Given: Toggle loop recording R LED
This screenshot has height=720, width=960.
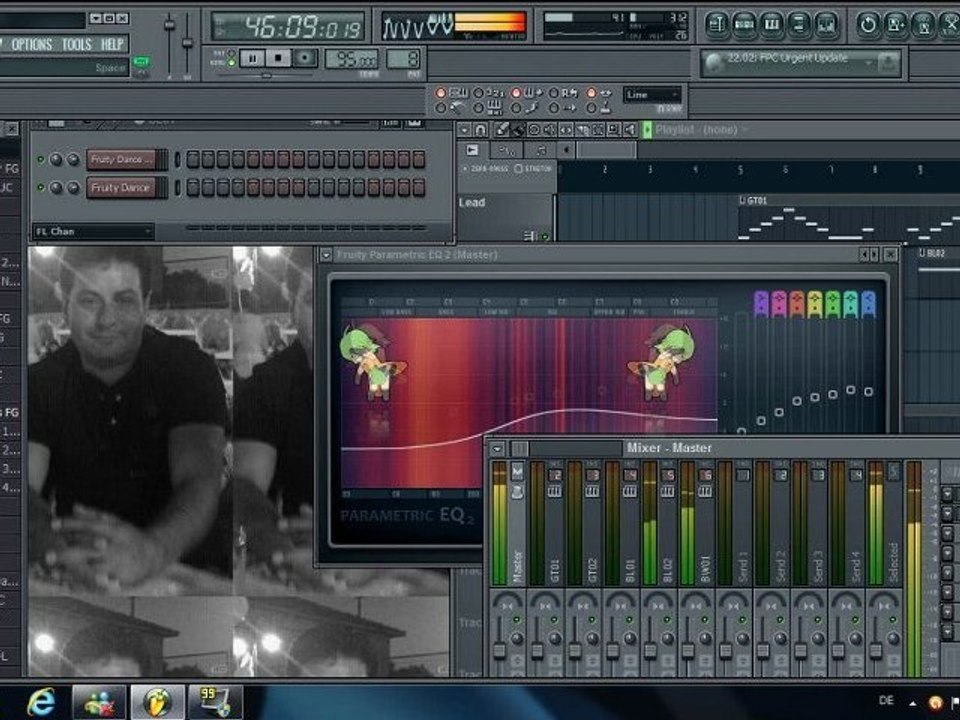Looking at the screenshot, I should 553,93.
